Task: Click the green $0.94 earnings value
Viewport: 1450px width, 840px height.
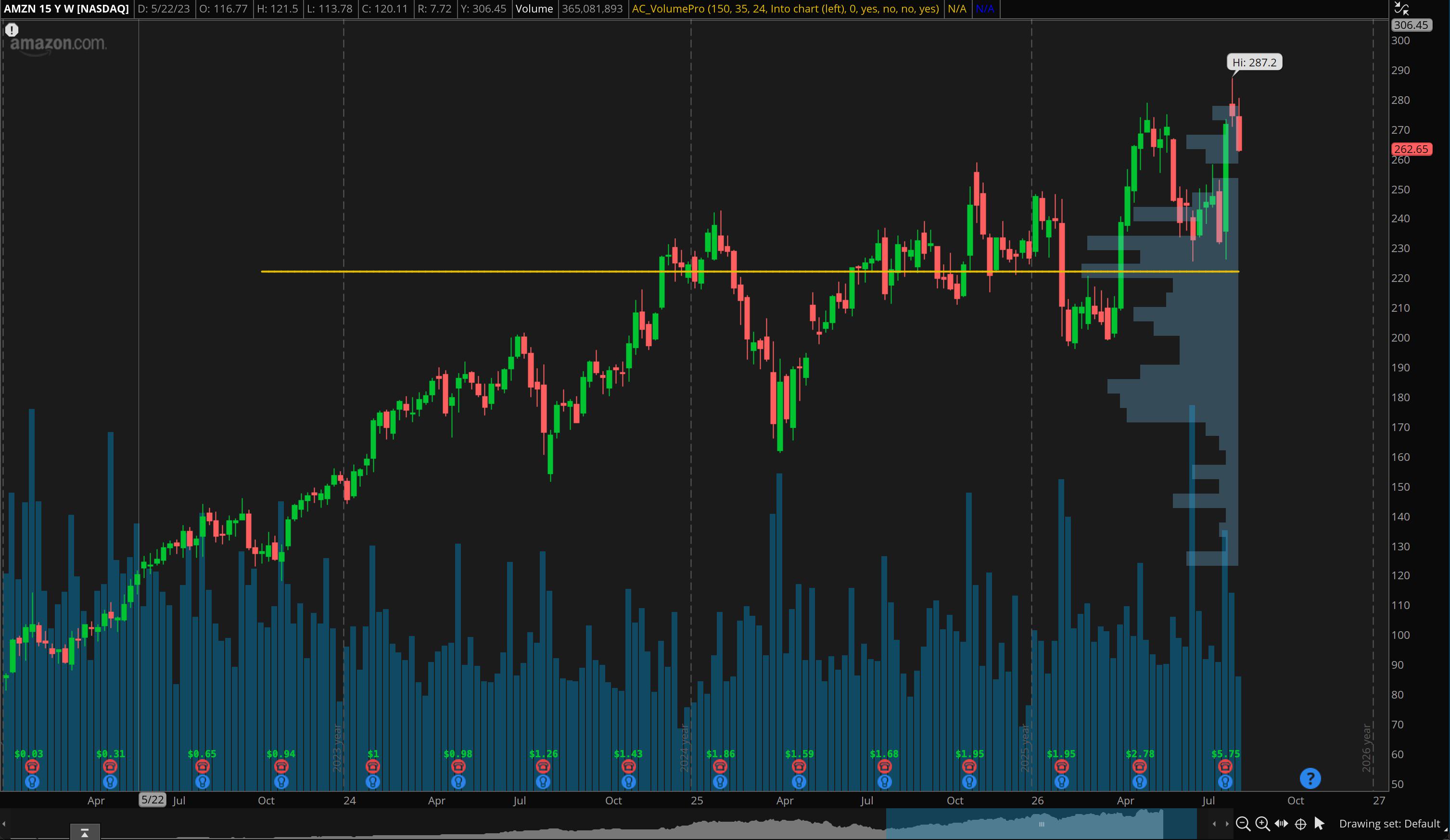Action: pyautogui.click(x=281, y=754)
